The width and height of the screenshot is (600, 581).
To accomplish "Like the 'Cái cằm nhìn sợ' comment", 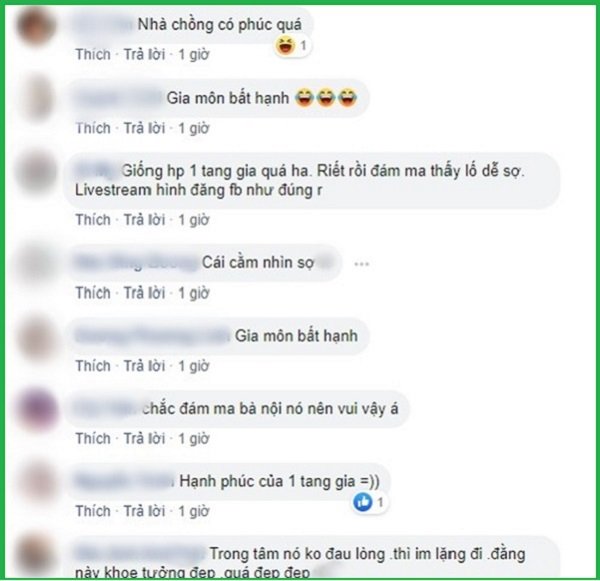I will 93,293.
